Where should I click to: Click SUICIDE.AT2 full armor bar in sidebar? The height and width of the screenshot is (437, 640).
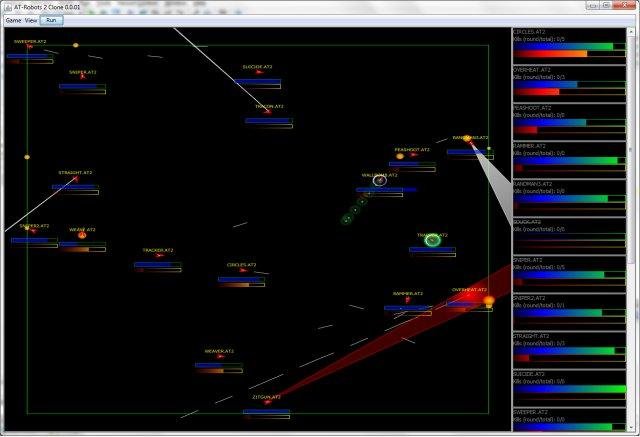click(x=569, y=389)
